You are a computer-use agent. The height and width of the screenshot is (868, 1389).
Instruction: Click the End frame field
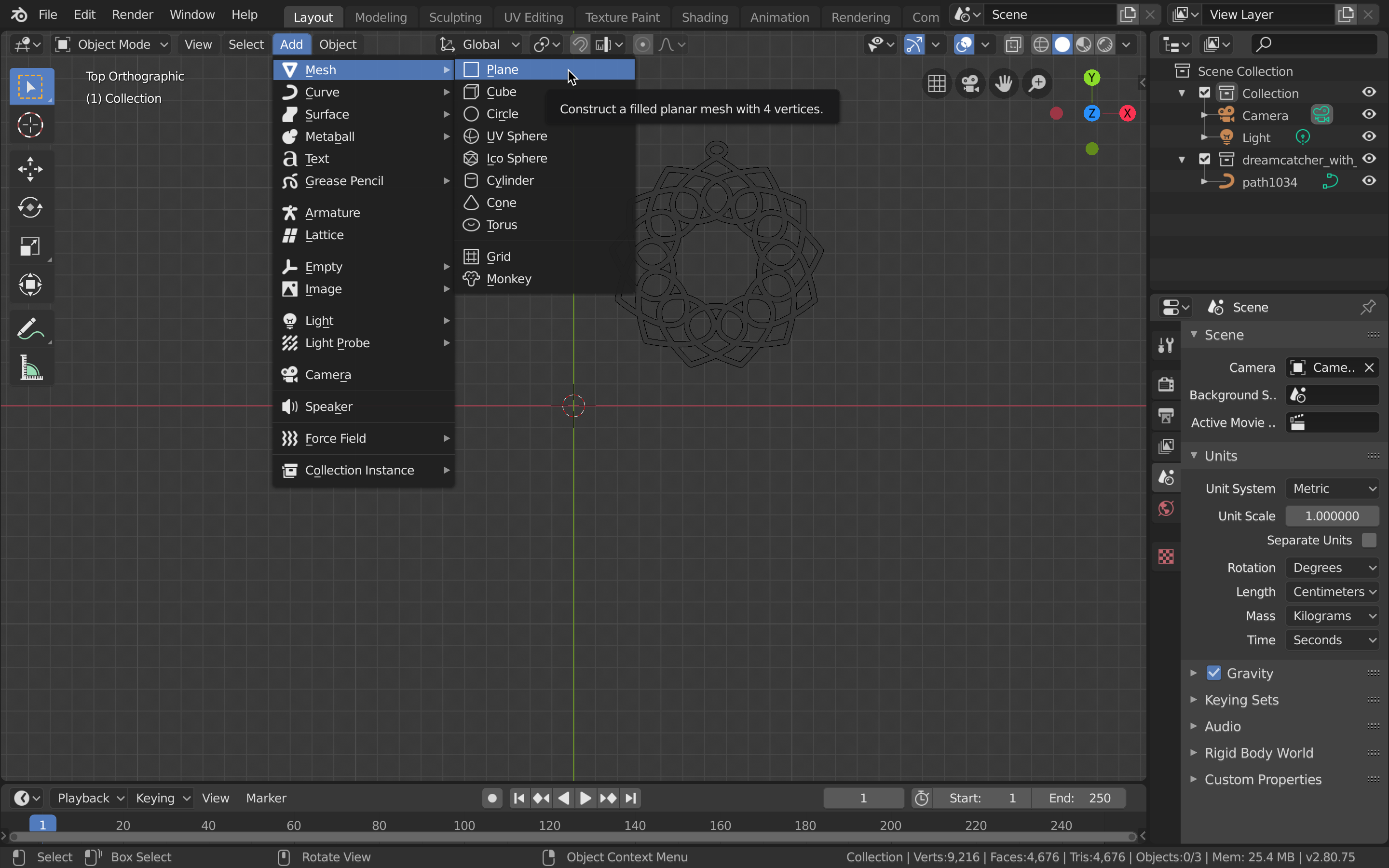click(1079, 798)
